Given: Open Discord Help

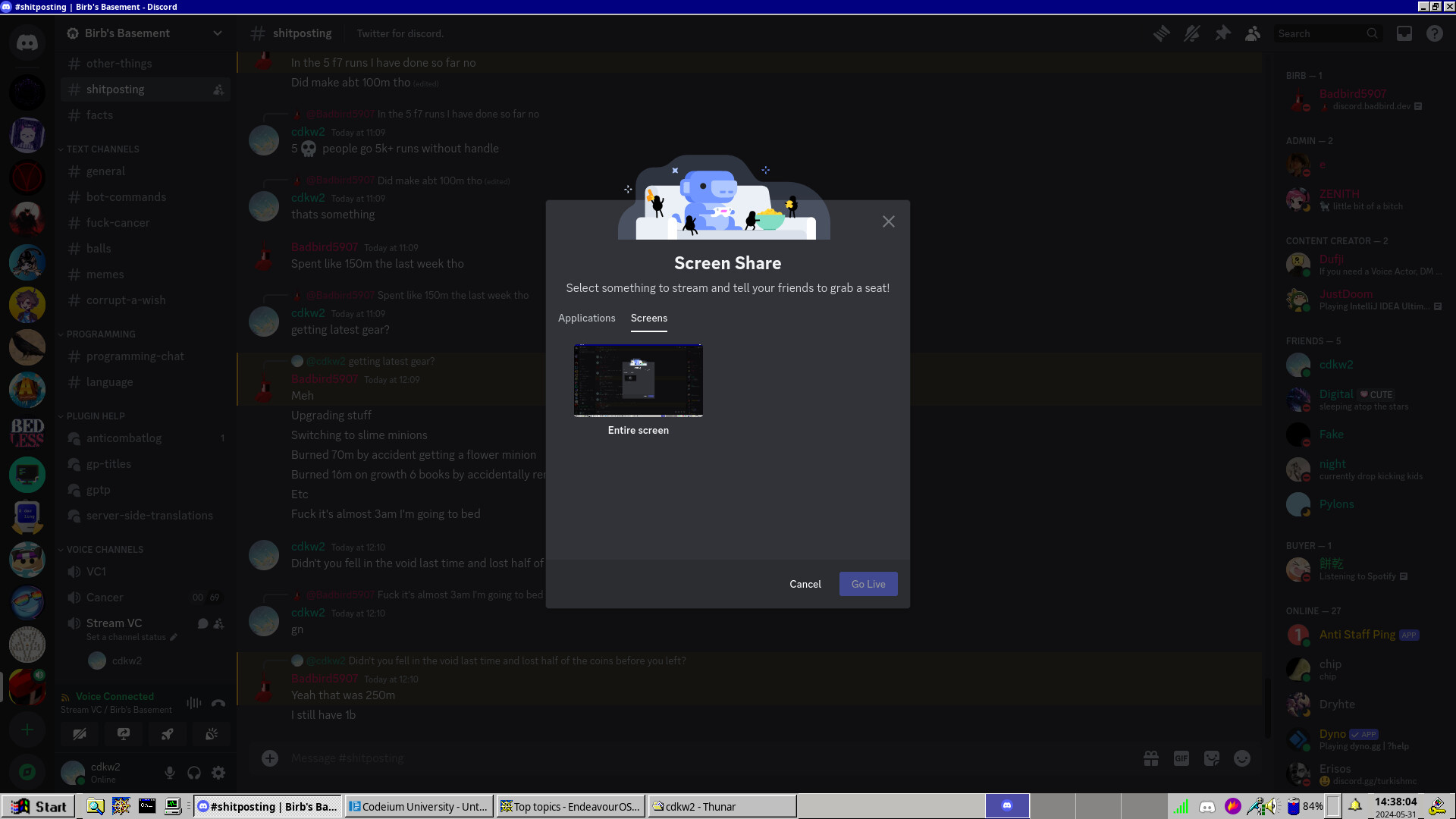Looking at the screenshot, I should coord(1435,33).
